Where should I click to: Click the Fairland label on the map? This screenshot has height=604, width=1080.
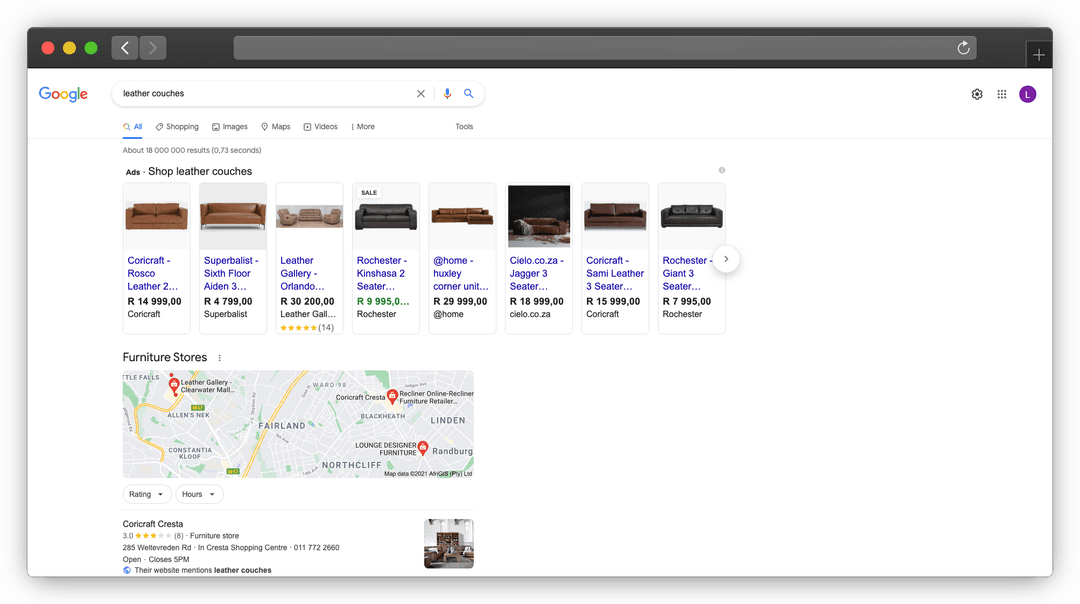click(x=282, y=426)
